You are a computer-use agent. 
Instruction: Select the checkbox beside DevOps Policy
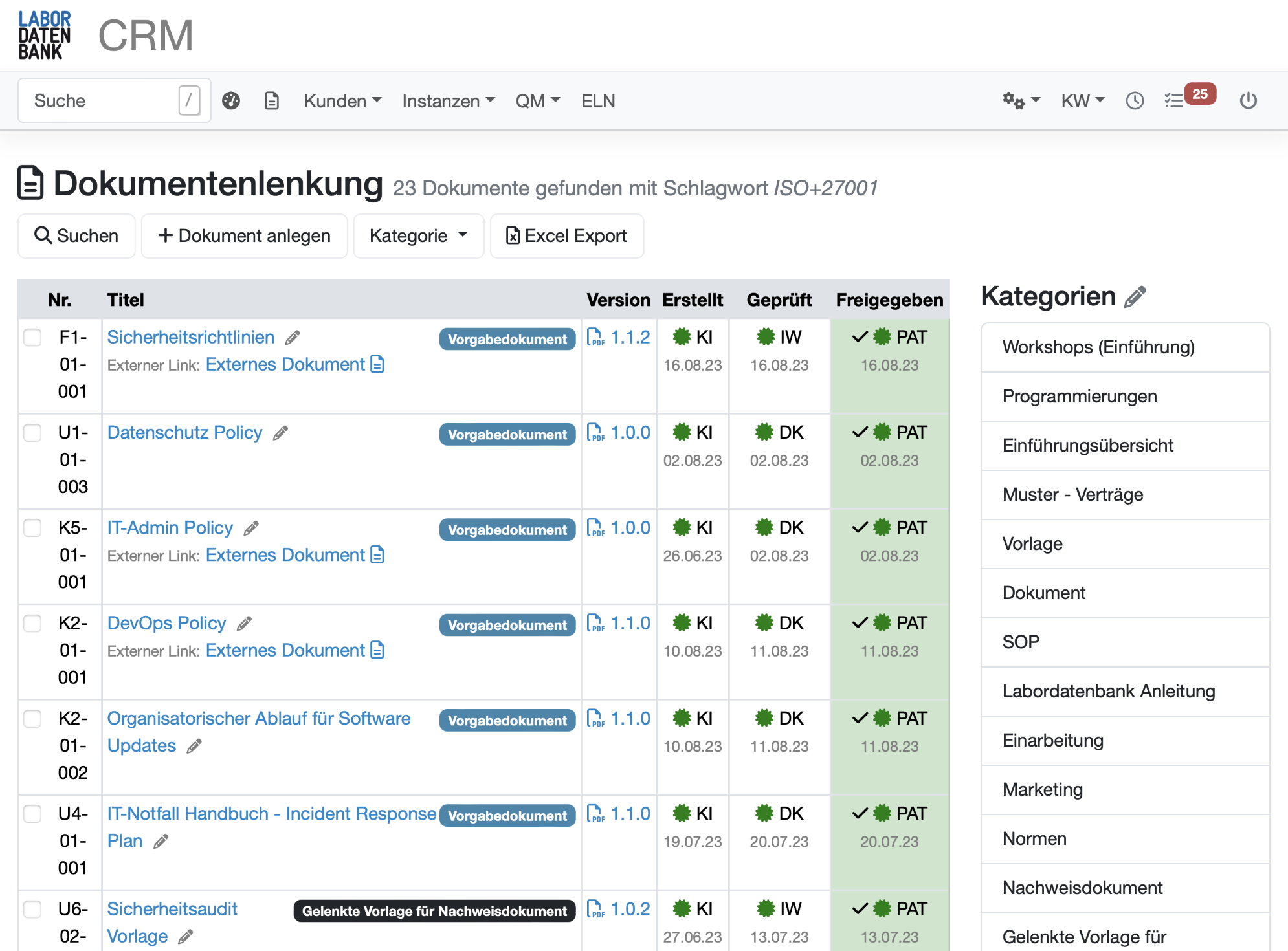(x=32, y=624)
